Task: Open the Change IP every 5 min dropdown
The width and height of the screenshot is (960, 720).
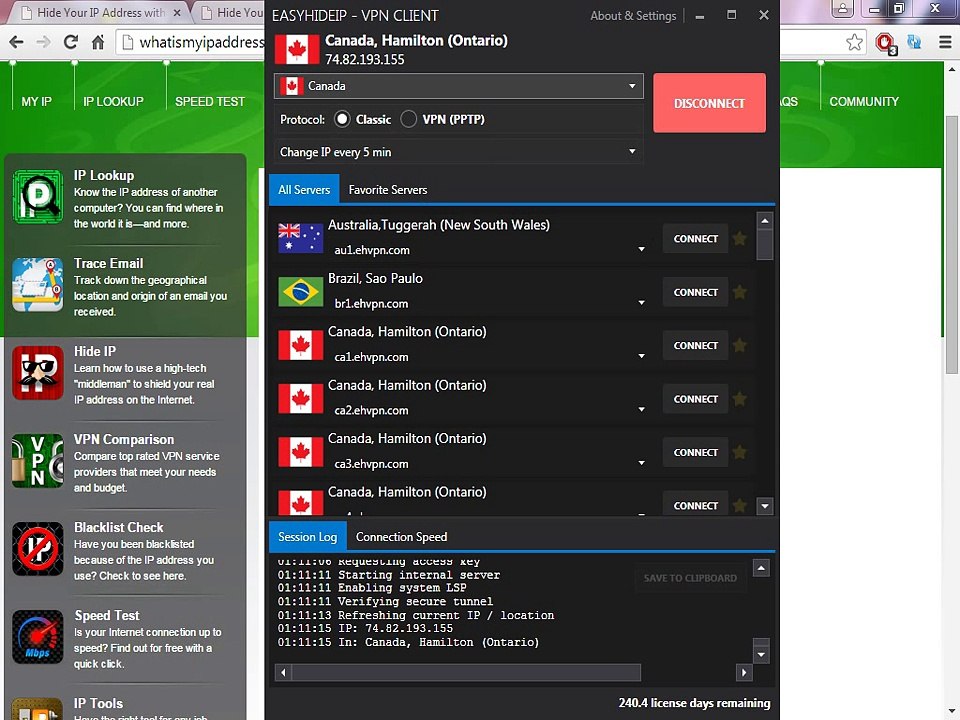Action: click(x=459, y=152)
